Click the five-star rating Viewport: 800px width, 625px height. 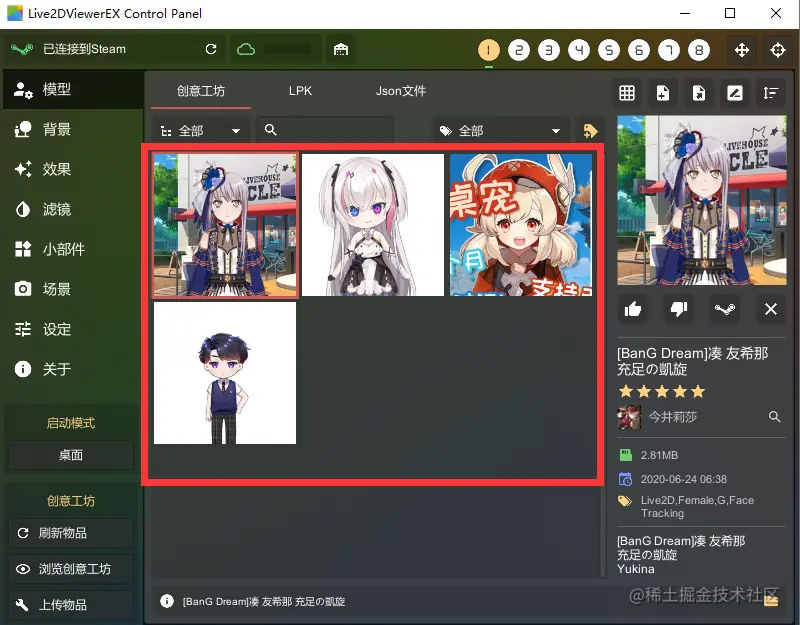coord(662,392)
